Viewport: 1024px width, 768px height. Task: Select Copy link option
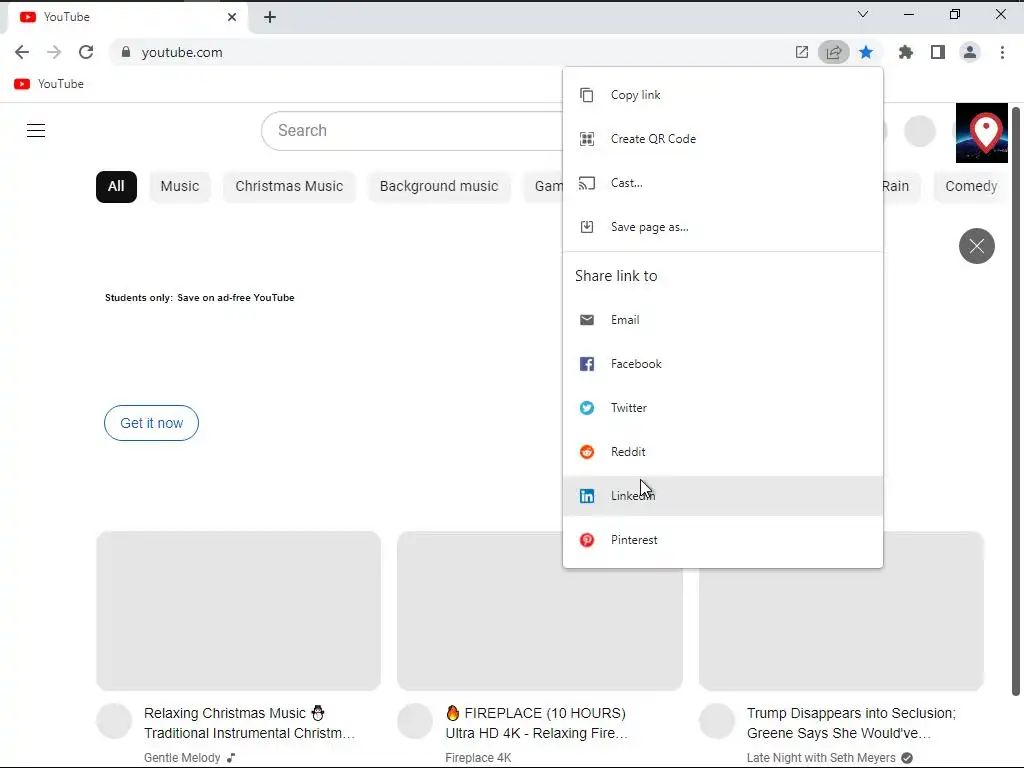tap(723, 95)
